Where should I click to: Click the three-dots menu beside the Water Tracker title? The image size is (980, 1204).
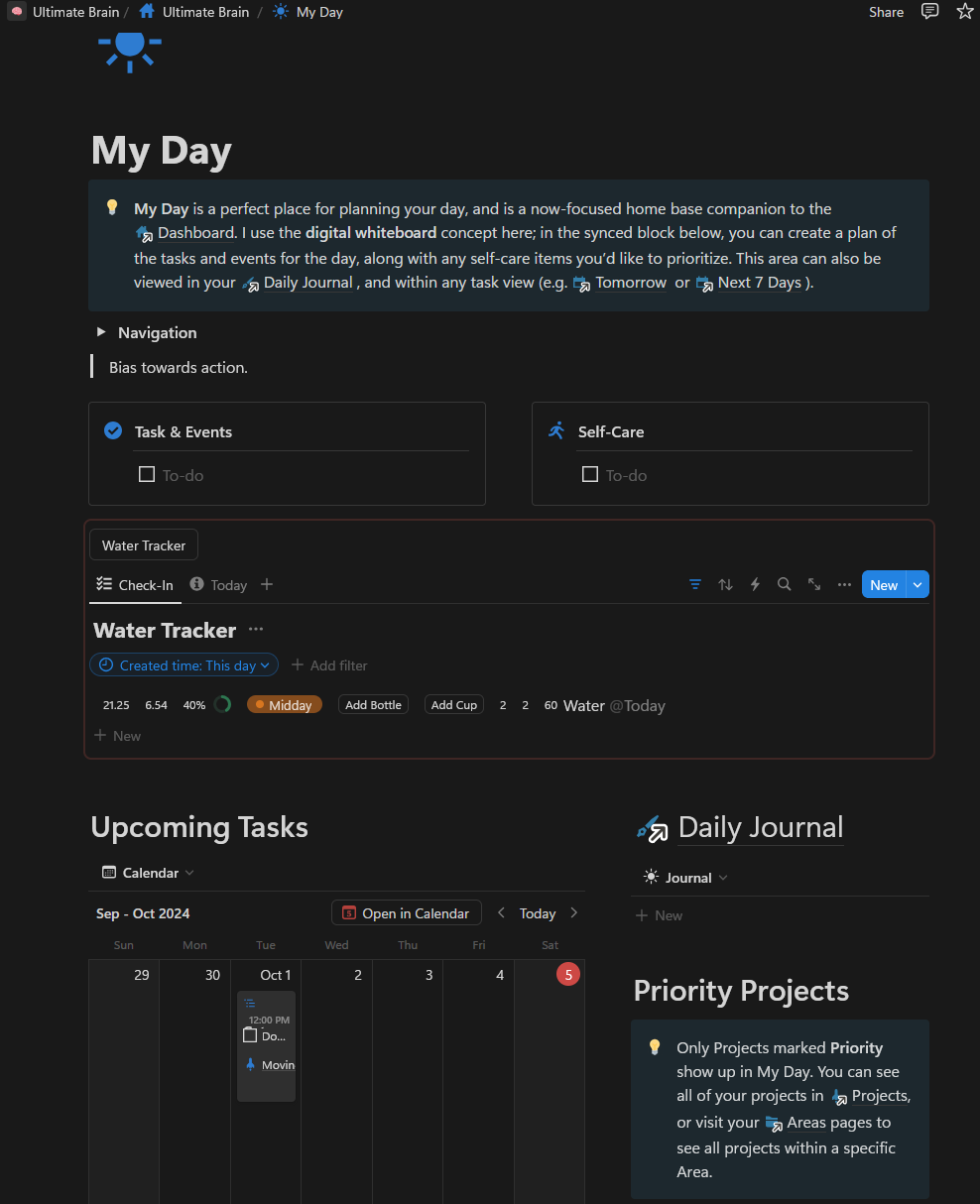point(256,630)
